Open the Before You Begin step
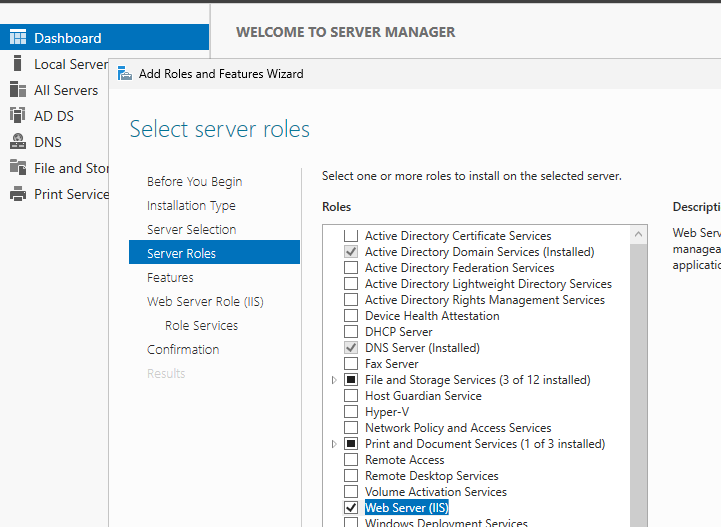The height and width of the screenshot is (527, 721). click(194, 181)
